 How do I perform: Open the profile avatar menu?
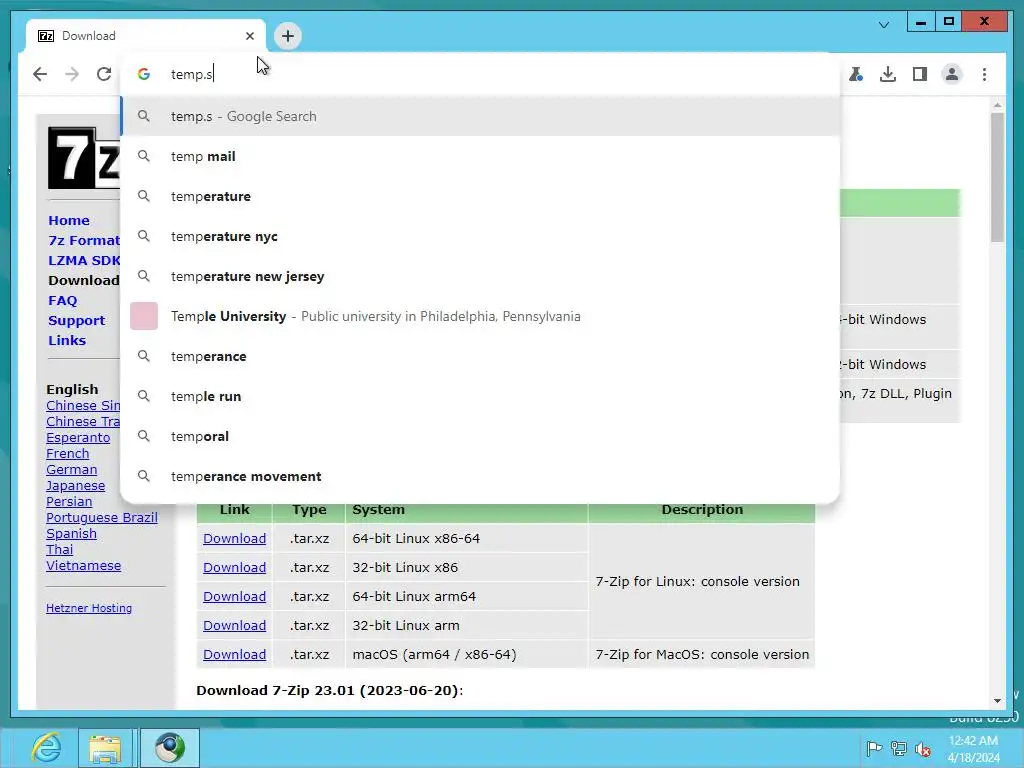point(952,74)
